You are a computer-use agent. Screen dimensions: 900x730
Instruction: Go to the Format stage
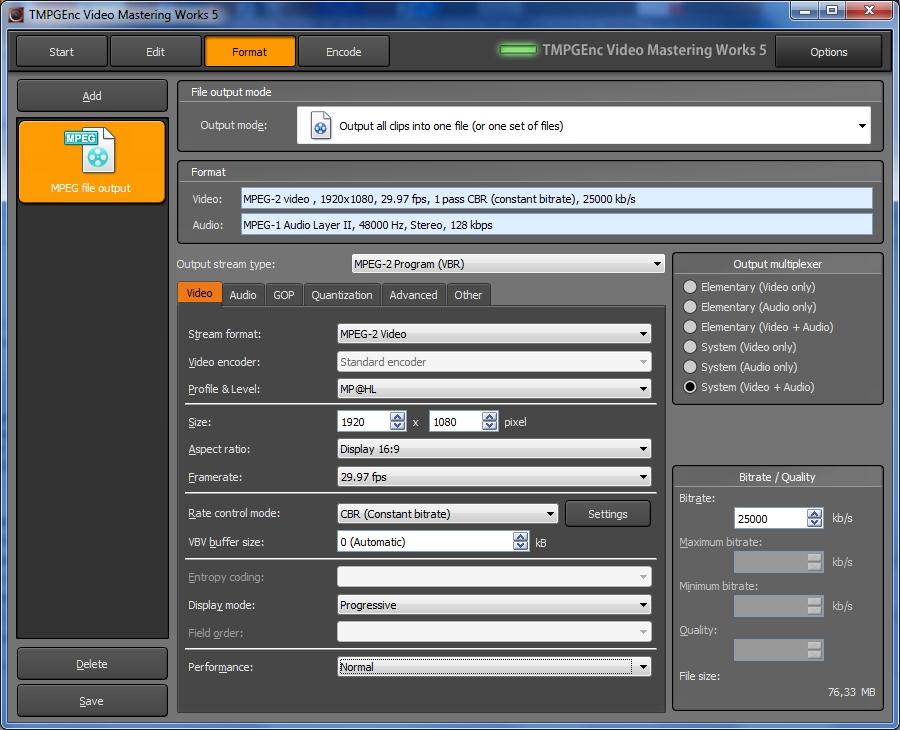pos(250,52)
